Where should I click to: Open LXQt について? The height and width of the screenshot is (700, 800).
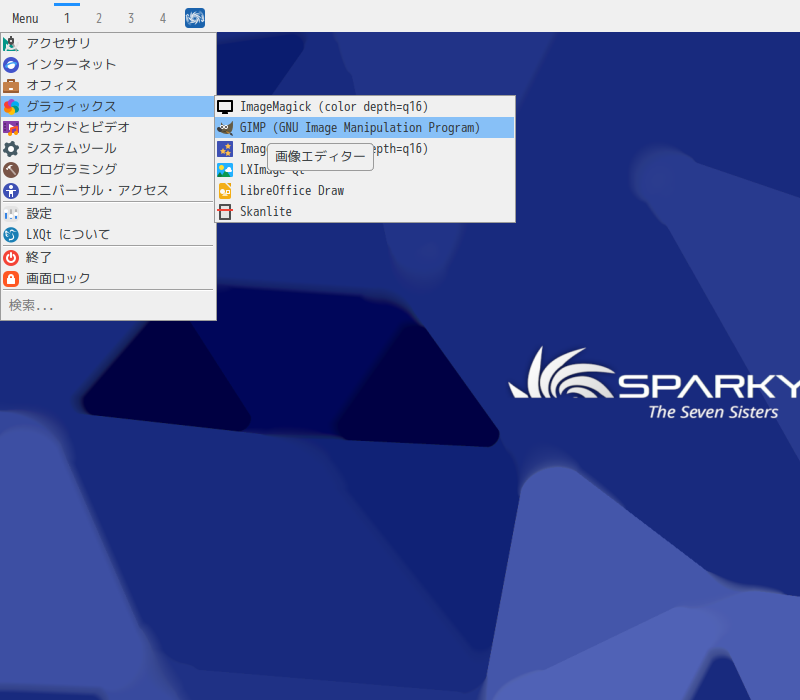coord(108,234)
